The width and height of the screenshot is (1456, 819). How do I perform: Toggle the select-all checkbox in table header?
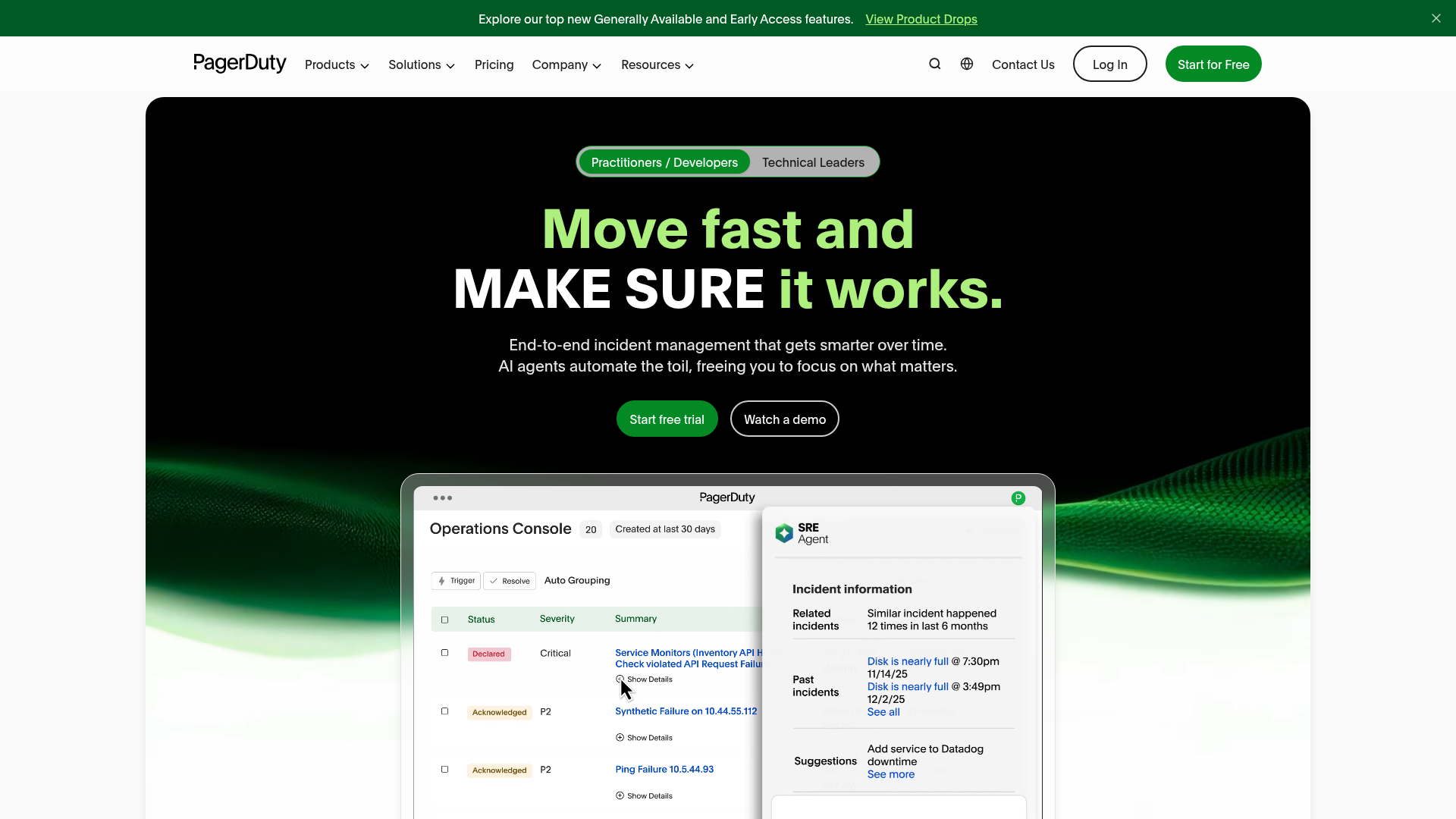coord(445,620)
